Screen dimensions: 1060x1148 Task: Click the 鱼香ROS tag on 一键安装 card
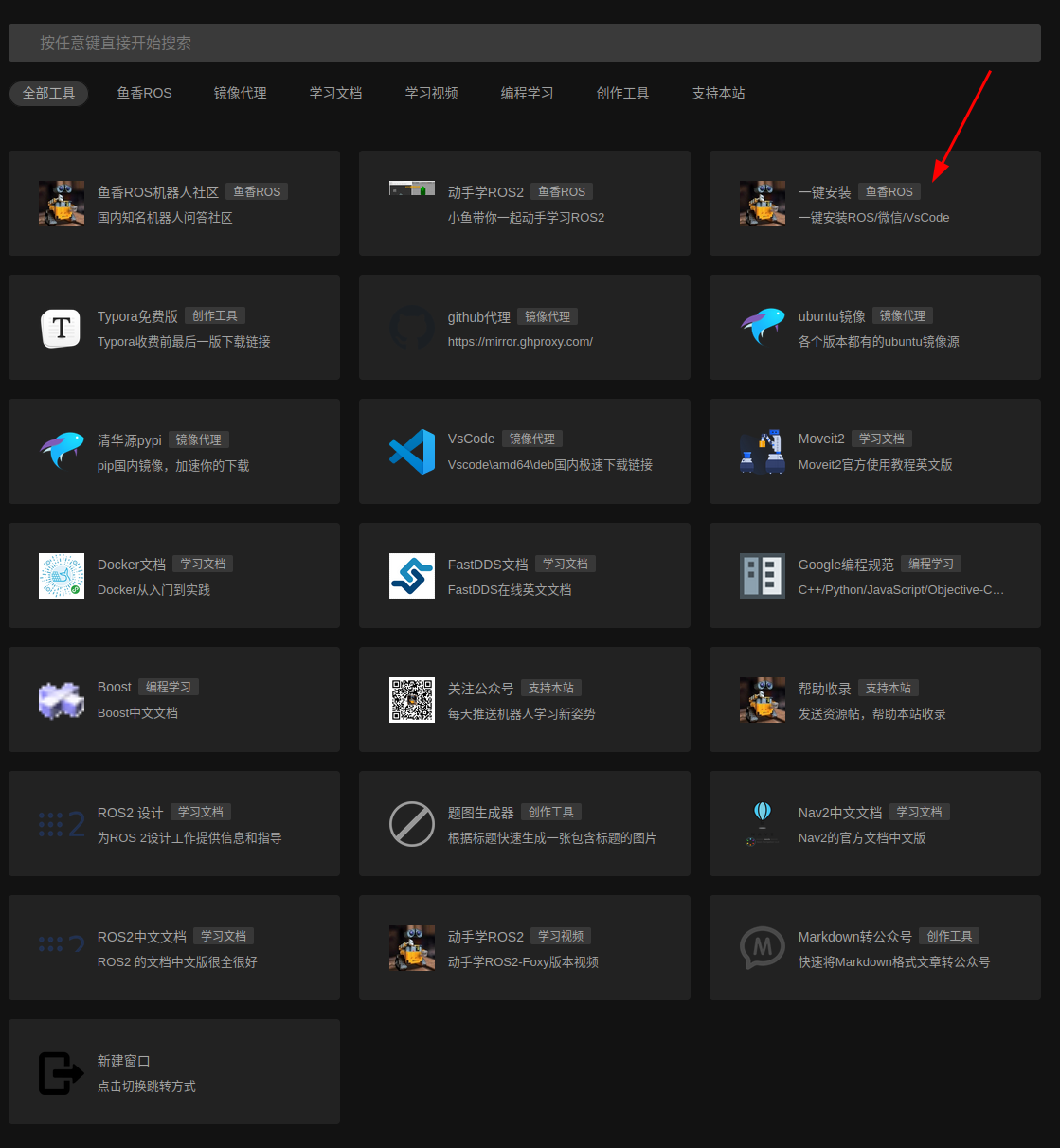tap(889, 191)
